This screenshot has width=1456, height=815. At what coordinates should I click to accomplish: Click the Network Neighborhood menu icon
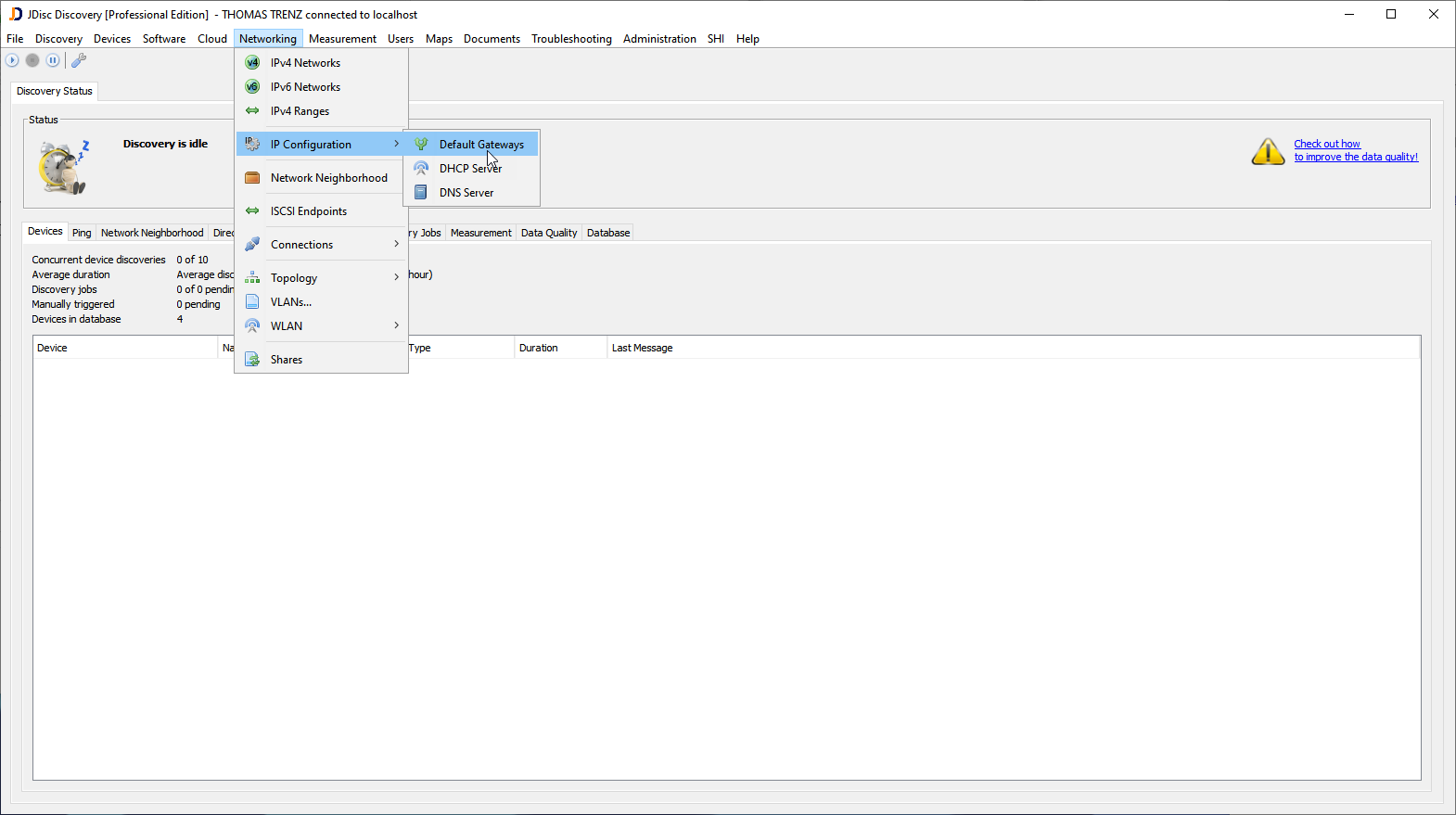pyautogui.click(x=252, y=178)
